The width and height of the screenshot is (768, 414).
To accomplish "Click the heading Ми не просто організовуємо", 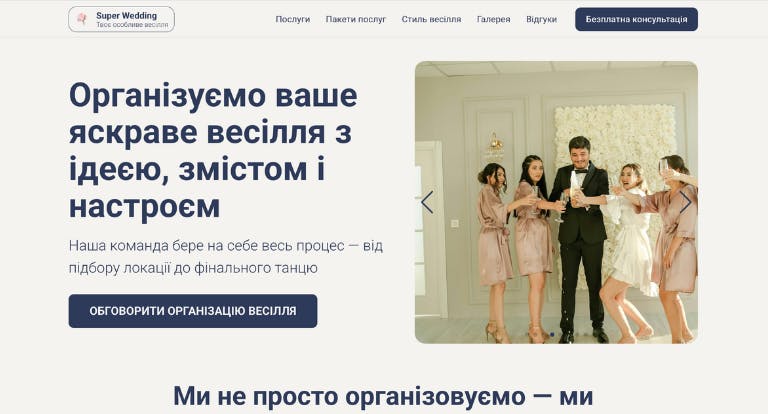I will pos(383,396).
